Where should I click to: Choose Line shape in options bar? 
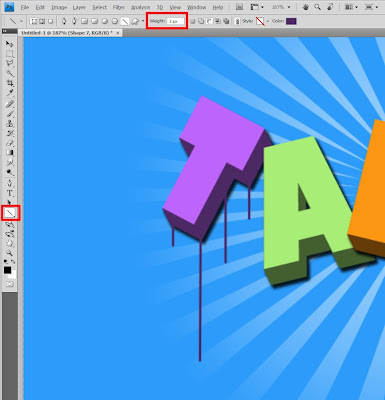click(x=124, y=21)
